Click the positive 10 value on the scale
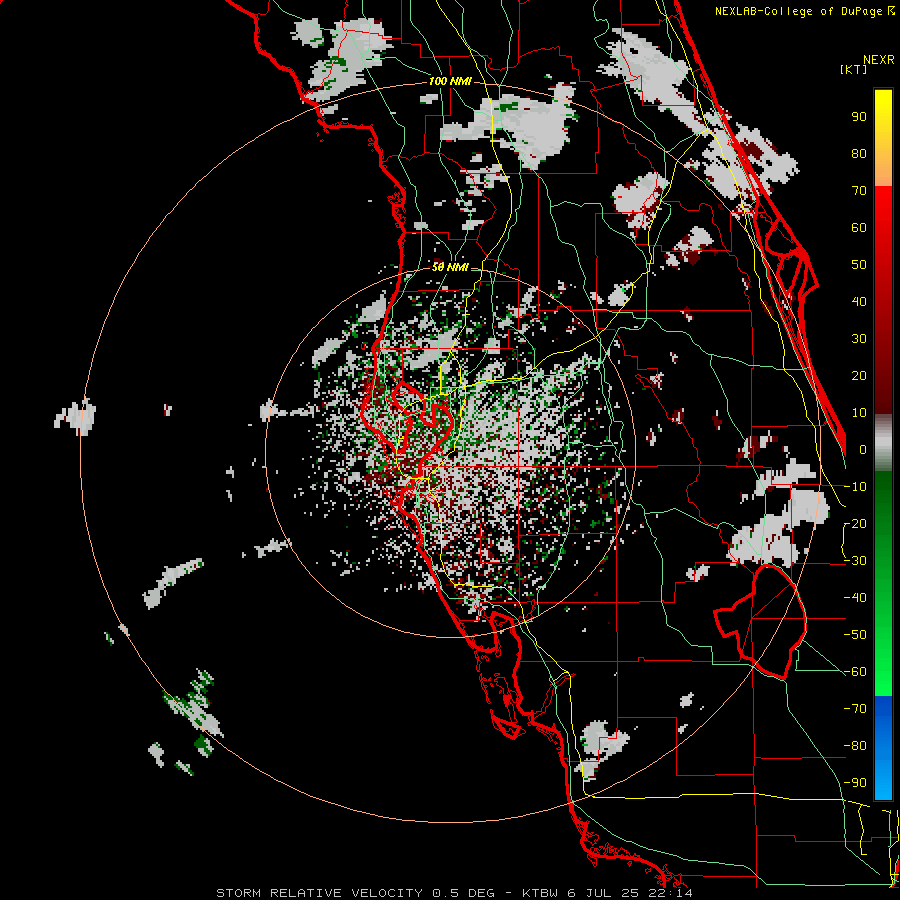Image resolution: width=900 pixels, height=900 pixels. coord(859,413)
